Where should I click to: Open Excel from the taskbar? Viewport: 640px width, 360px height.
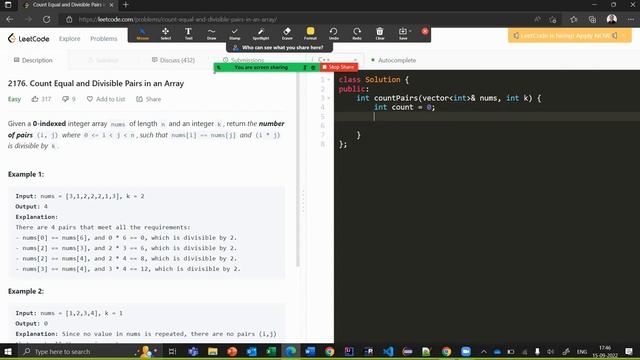tap(271, 351)
